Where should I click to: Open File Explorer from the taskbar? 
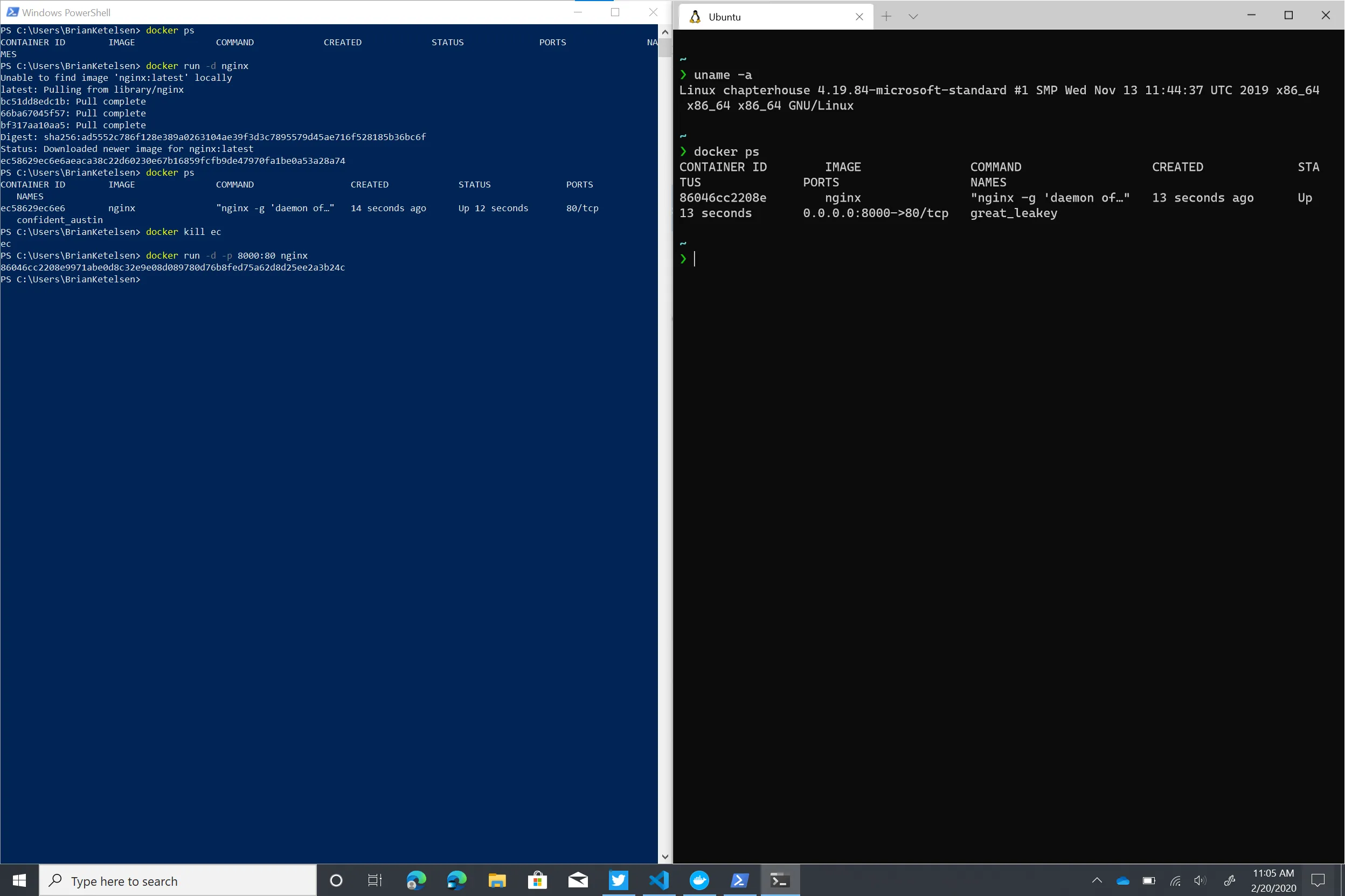(x=497, y=880)
